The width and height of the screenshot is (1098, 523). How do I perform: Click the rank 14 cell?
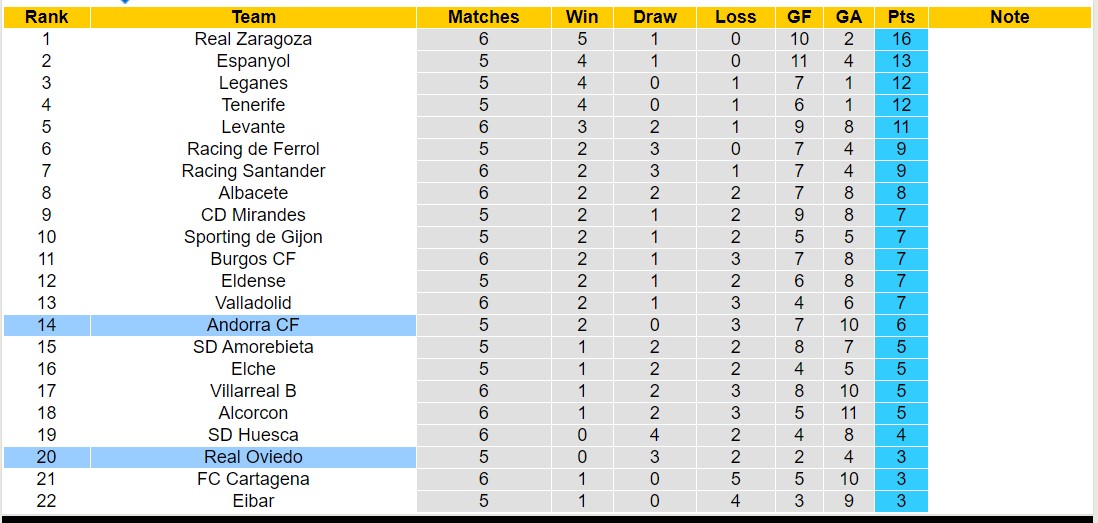(46, 325)
